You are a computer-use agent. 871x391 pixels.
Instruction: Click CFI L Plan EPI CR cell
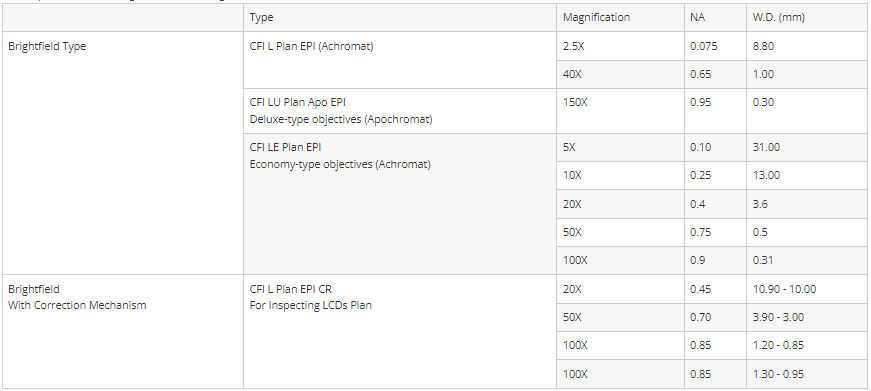400,332
